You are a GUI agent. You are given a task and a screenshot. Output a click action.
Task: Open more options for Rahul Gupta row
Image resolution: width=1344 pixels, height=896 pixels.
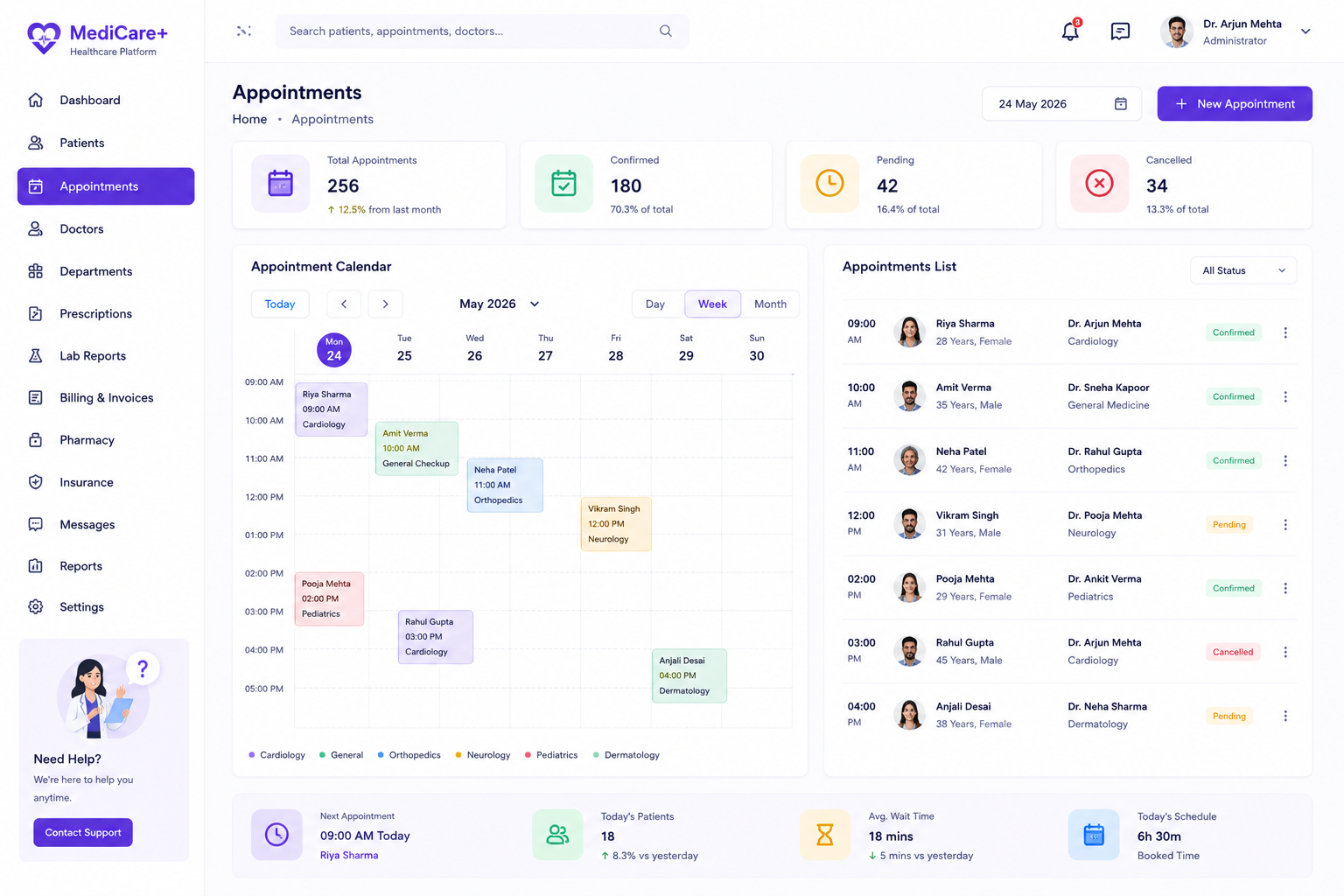[x=1285, y=652]
